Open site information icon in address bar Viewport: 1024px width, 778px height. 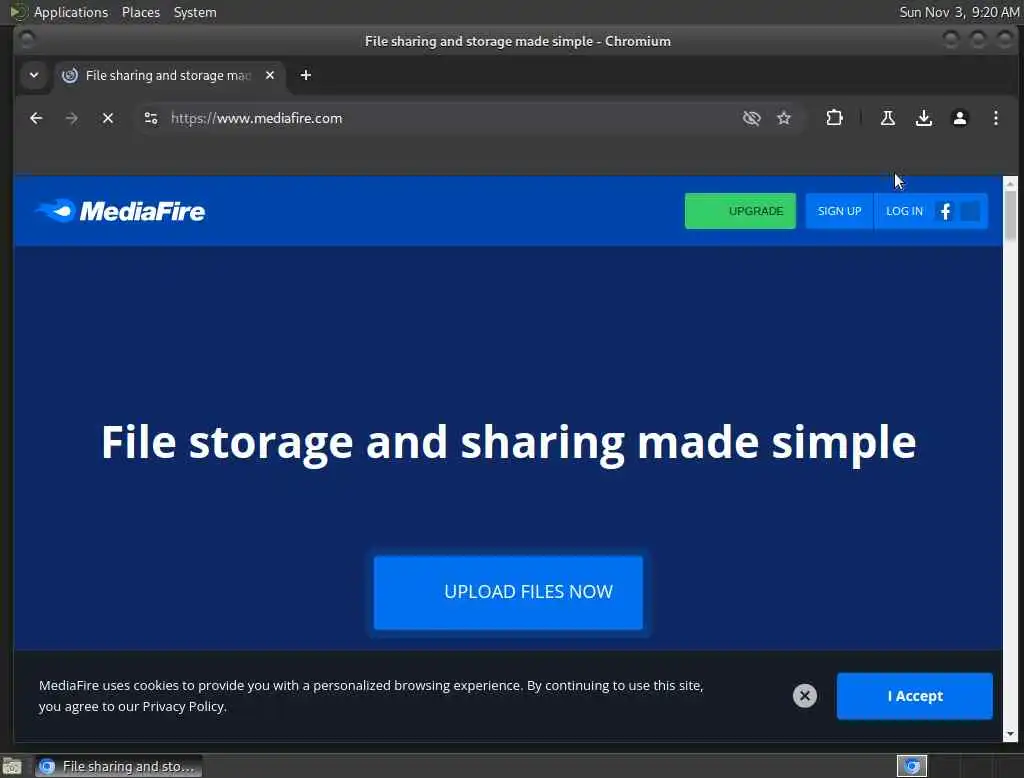[151, 118]
